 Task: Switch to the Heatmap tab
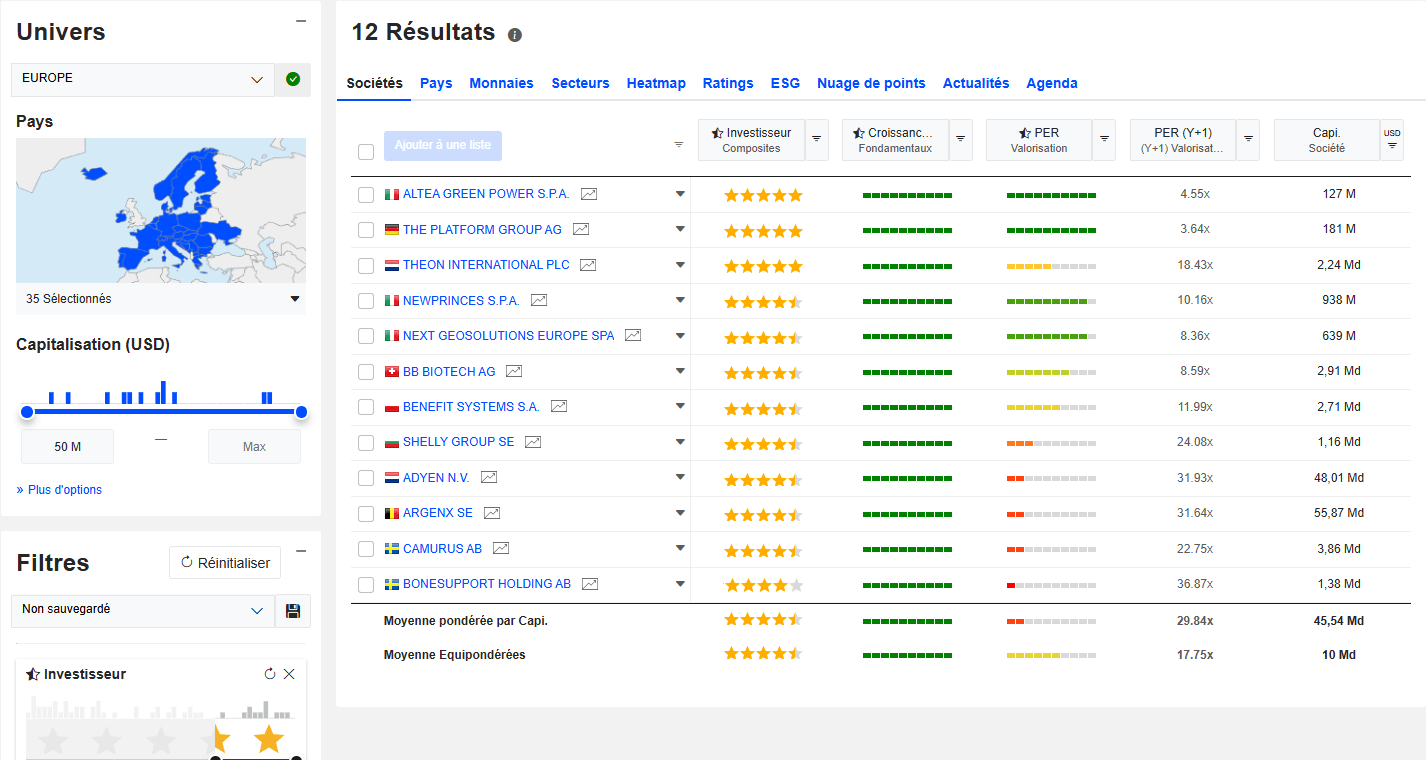[x=656, y=83]
